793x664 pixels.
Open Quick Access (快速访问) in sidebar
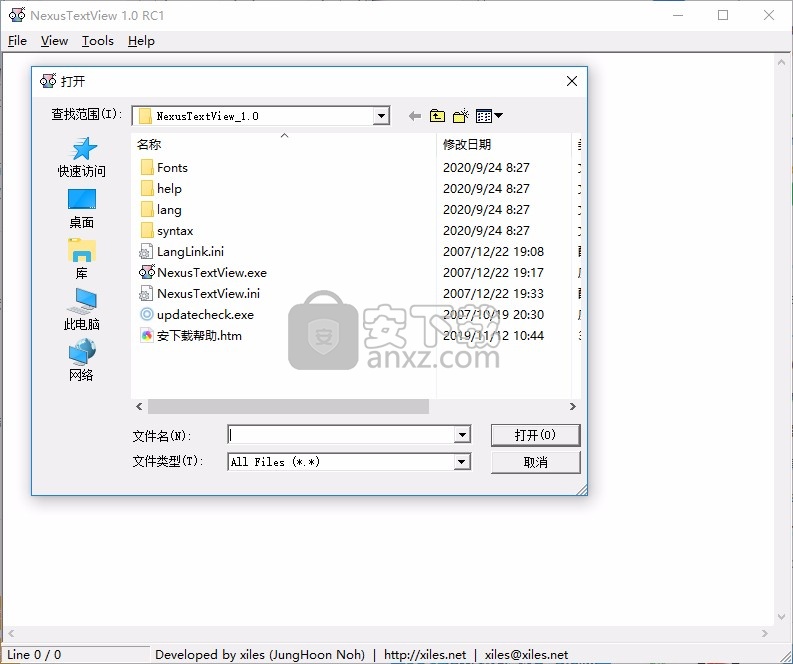(x=82, y=158)
